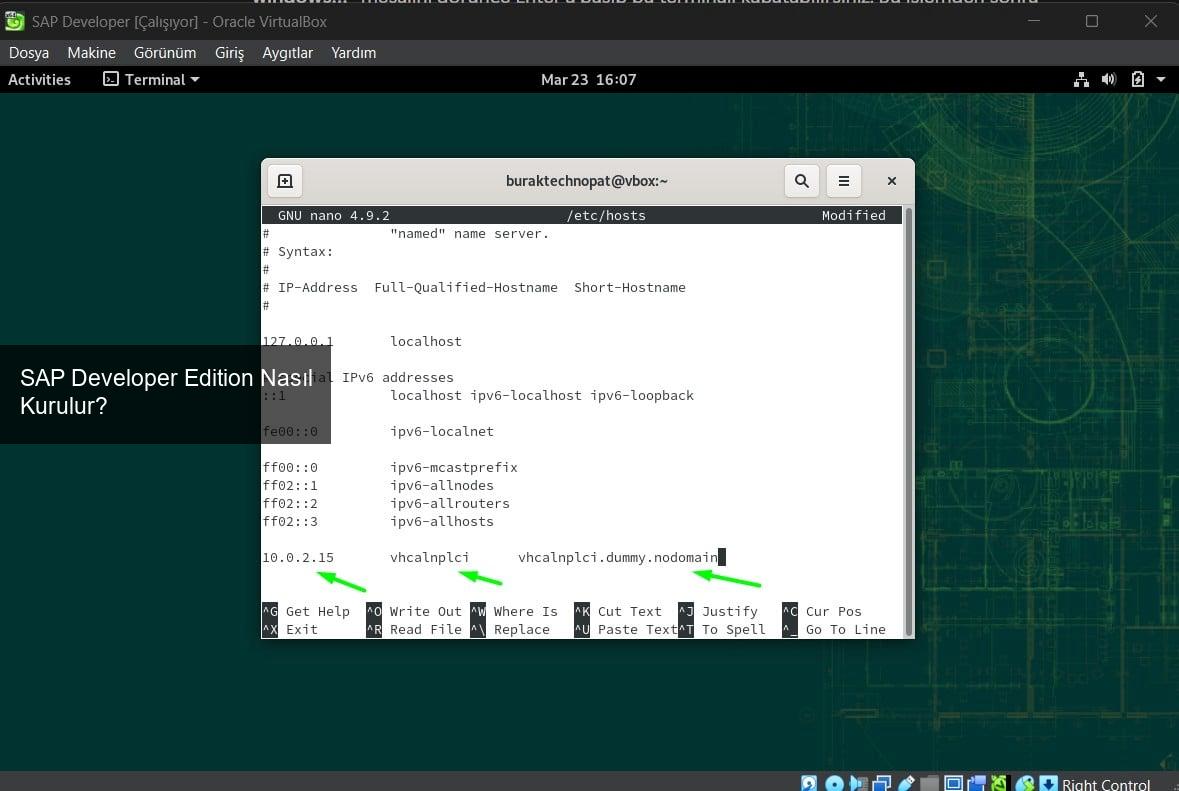Viewport: 1179px width, 791px height.
Task: Click VirtualBox optical disc status icon
Action: point(833,783)
